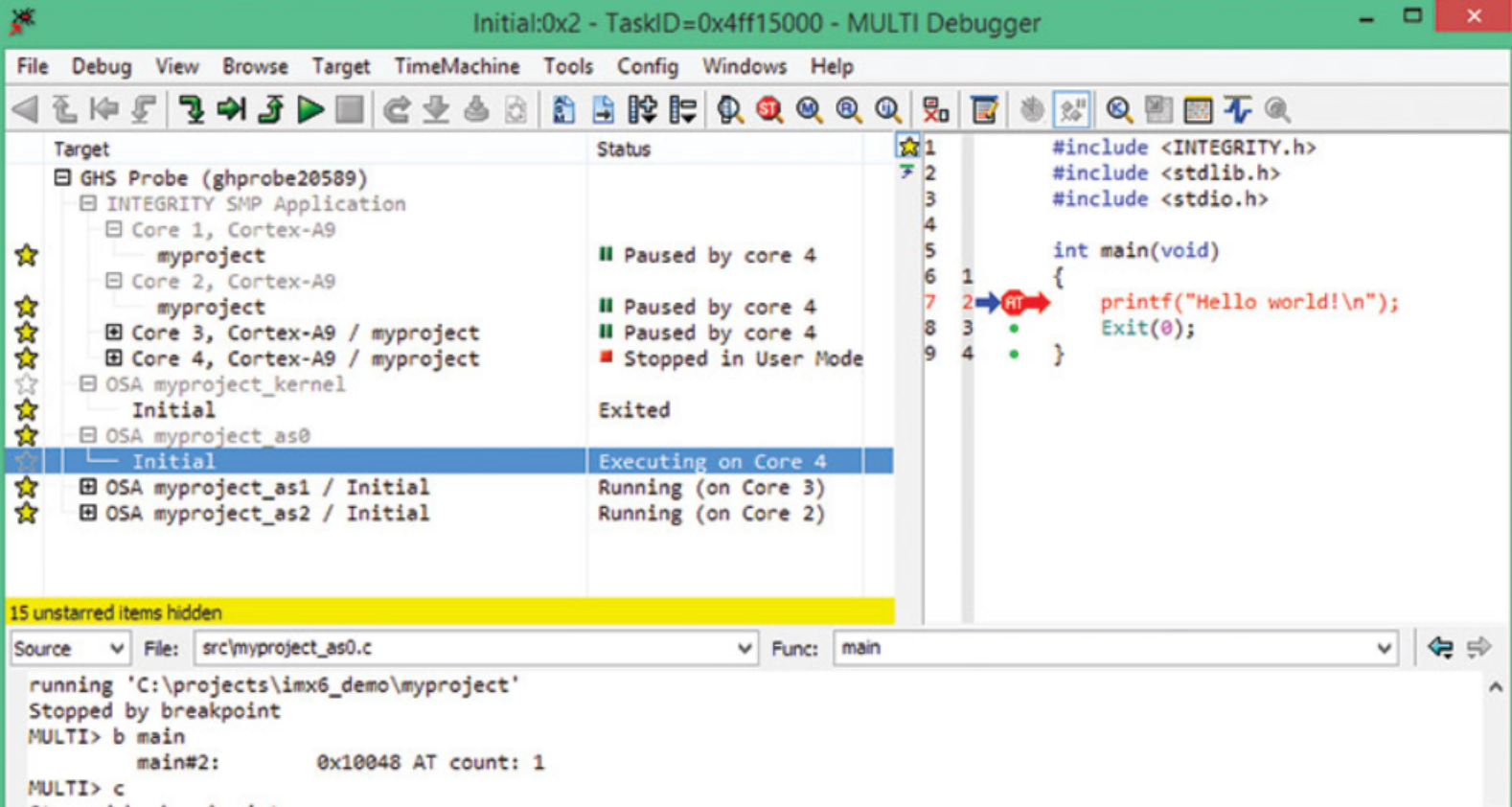The image size is (1512, 807).
Task: Open the File dropdown showing src\myproject_as0.c
Action: [x=476, y=649]
